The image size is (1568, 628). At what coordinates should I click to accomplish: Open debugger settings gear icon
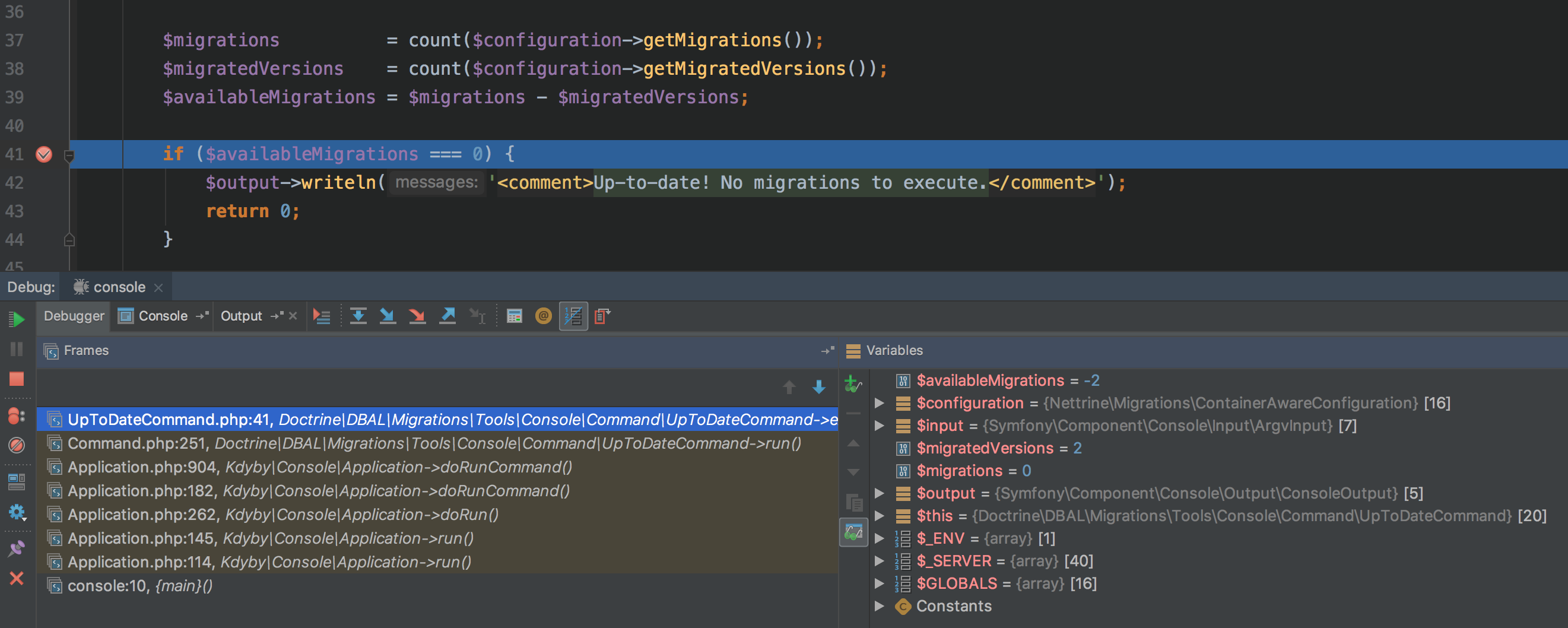17,512
